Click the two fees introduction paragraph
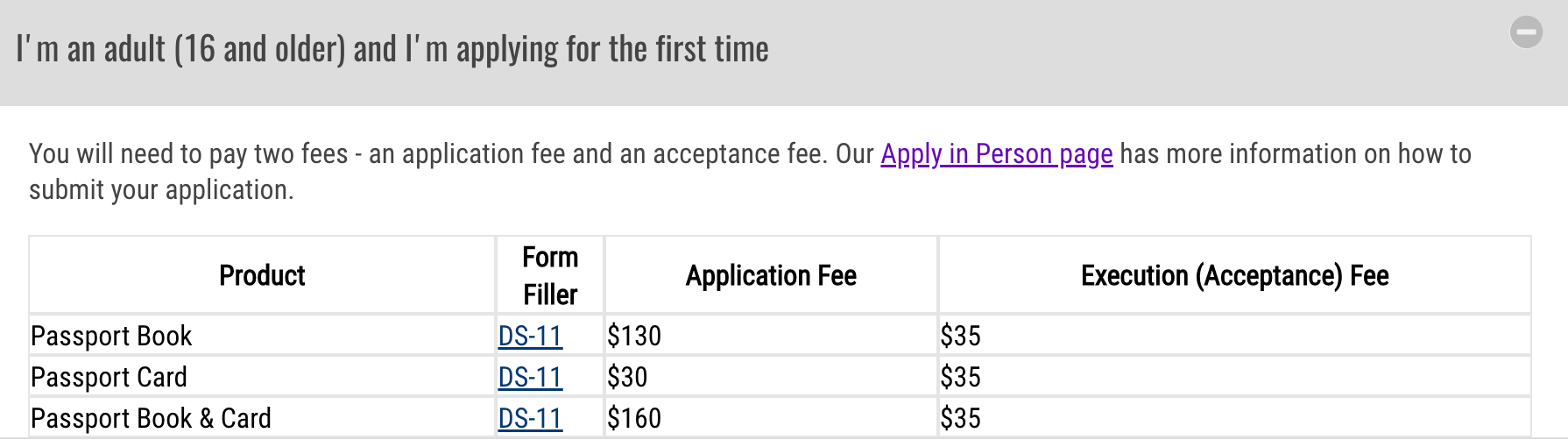The height and width of the screenshot is (440, 1568). (x=438, y=172)
